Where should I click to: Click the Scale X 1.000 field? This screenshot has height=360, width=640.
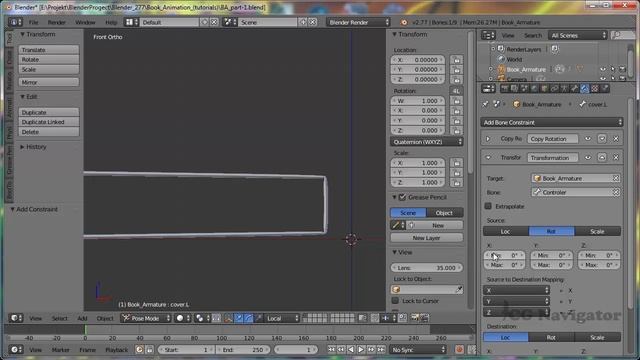(418, 163)
